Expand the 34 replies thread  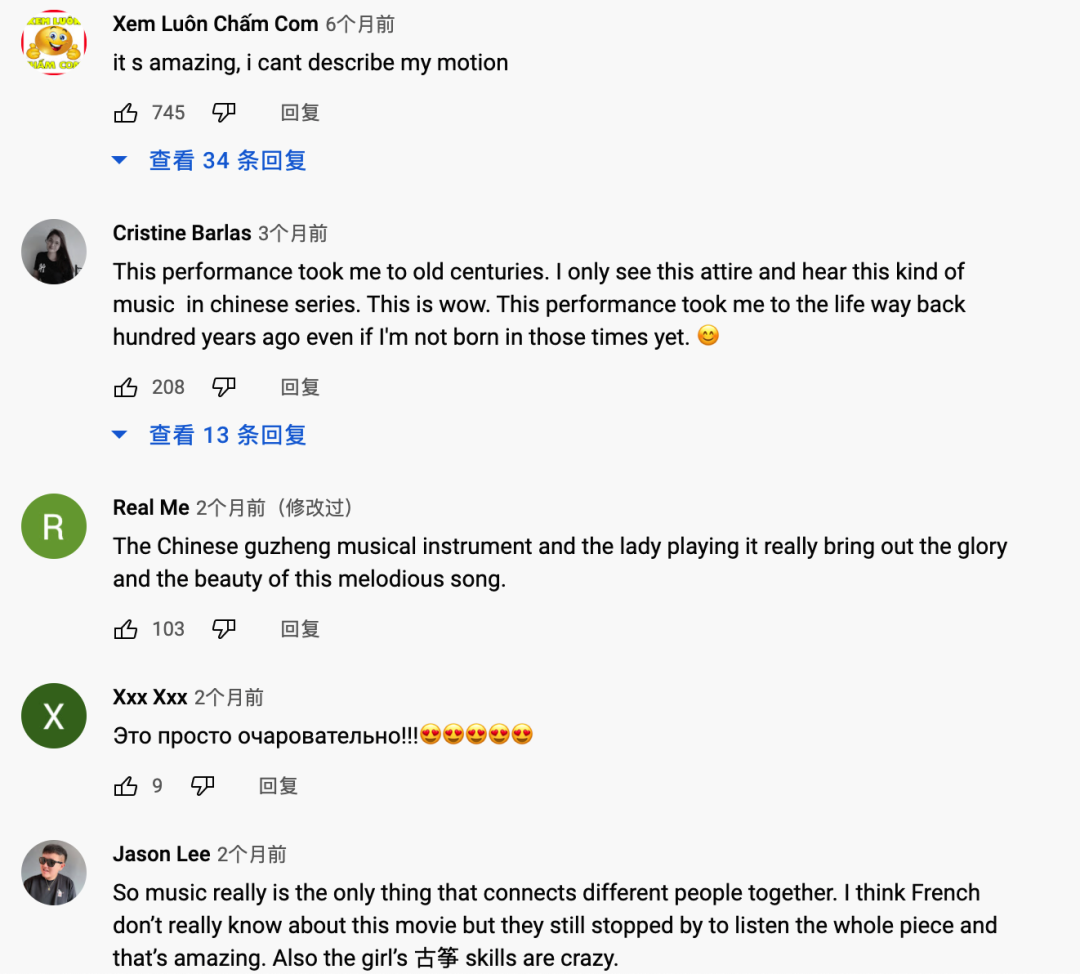(227, 160)
